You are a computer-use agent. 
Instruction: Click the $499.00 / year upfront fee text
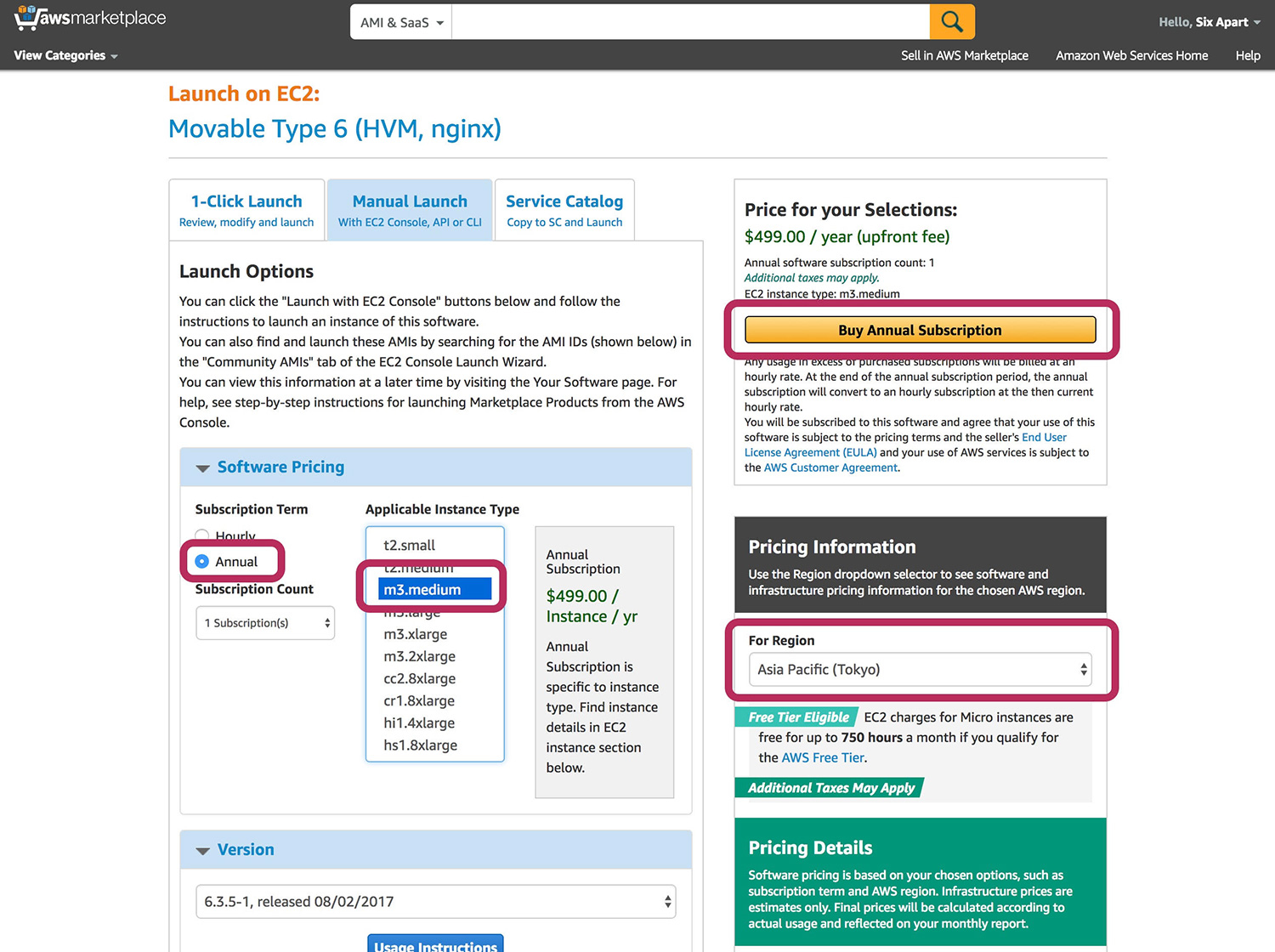pos(847,237)
